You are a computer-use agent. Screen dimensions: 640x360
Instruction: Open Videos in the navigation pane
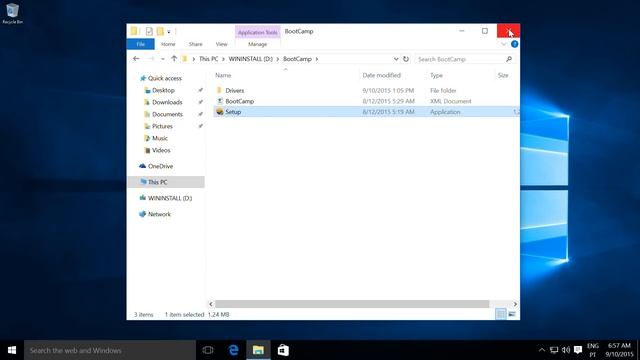(161, 150)
